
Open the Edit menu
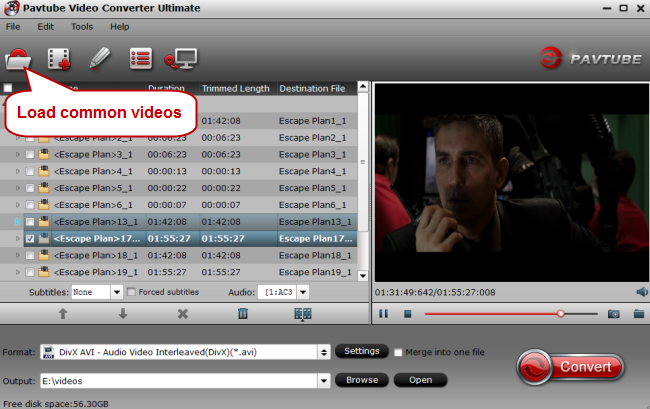[x=46, y=27]
